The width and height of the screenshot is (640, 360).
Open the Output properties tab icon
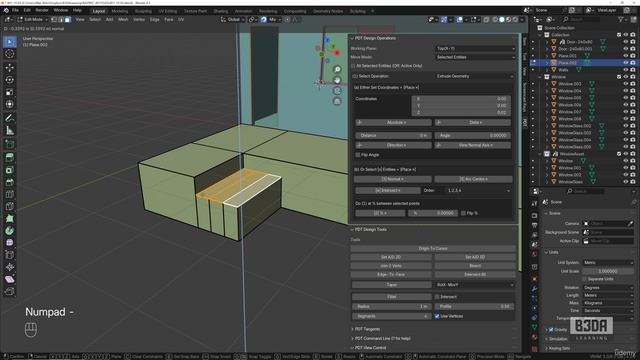[x=534, y=225]
